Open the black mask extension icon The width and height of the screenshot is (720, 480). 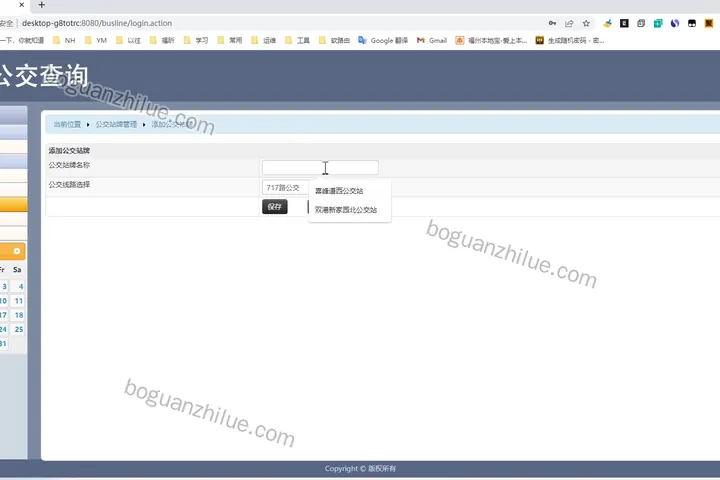pos(692,23)
